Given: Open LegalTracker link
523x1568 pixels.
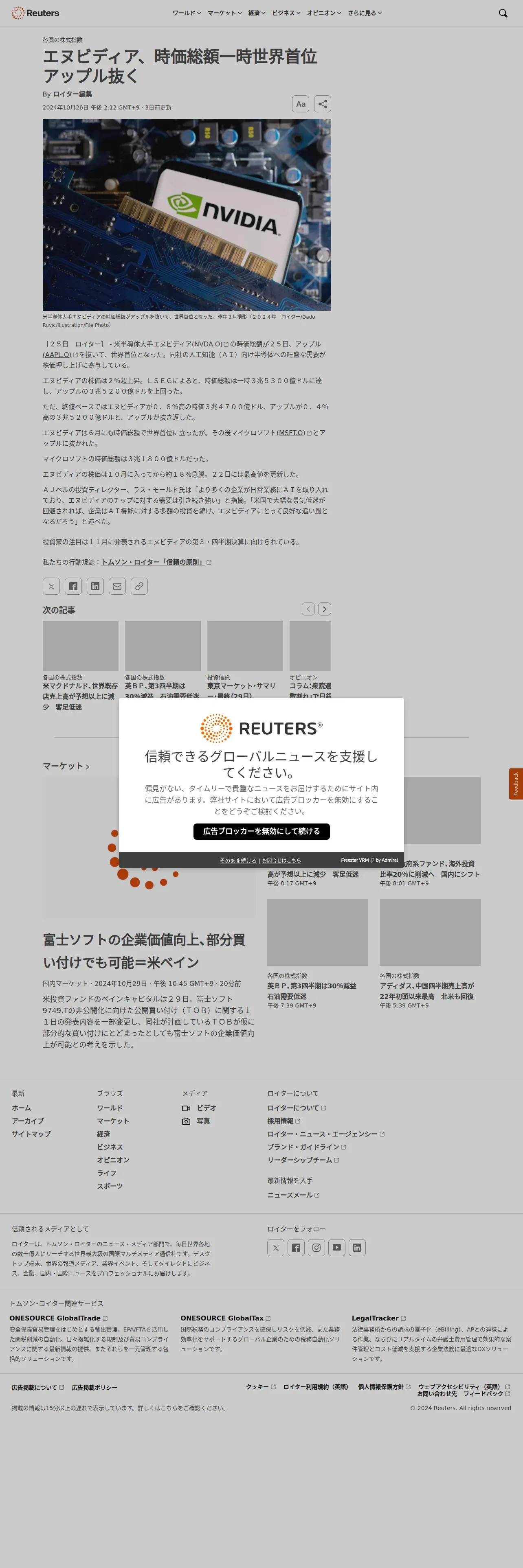Looking at the screenshot, I should coord(379,1318).
